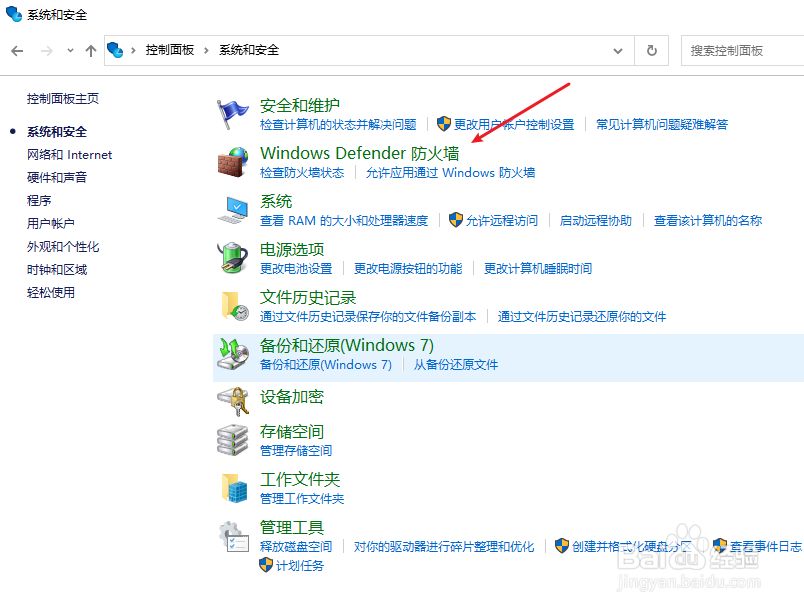Click 系统和安全 in the address breadcrumb
The image size is (804, 610).
[x=249, y=50]
